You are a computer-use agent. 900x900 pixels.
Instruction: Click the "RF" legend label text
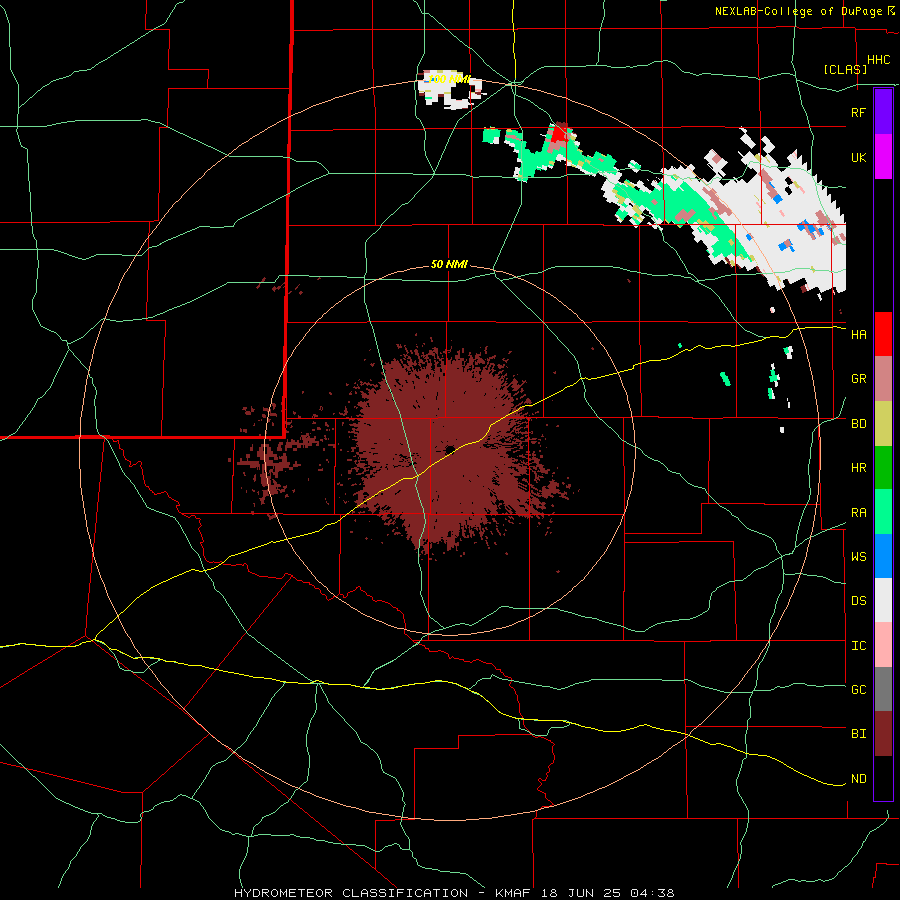point(858,112)
